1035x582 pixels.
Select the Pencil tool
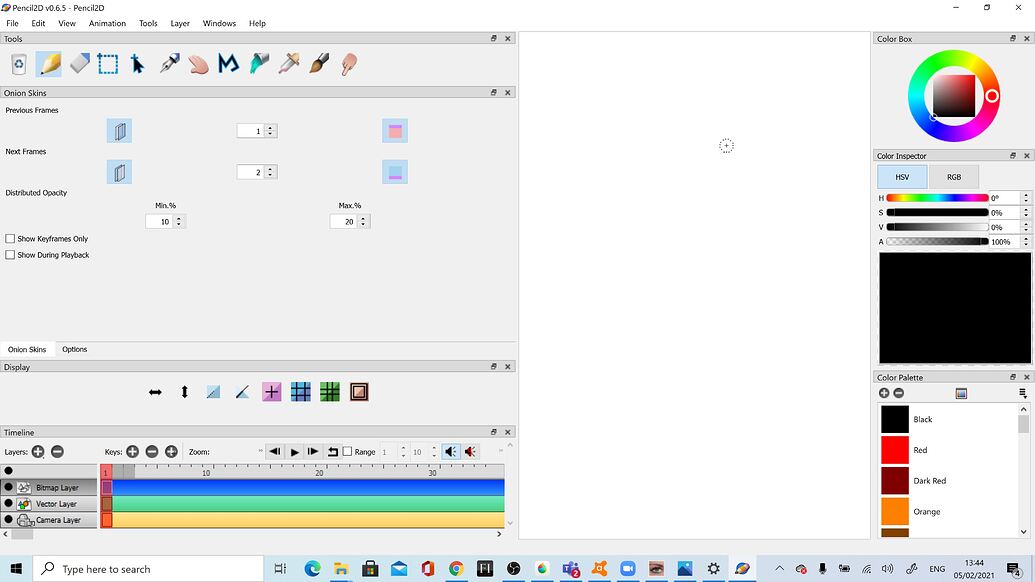[x=49, y=64]
